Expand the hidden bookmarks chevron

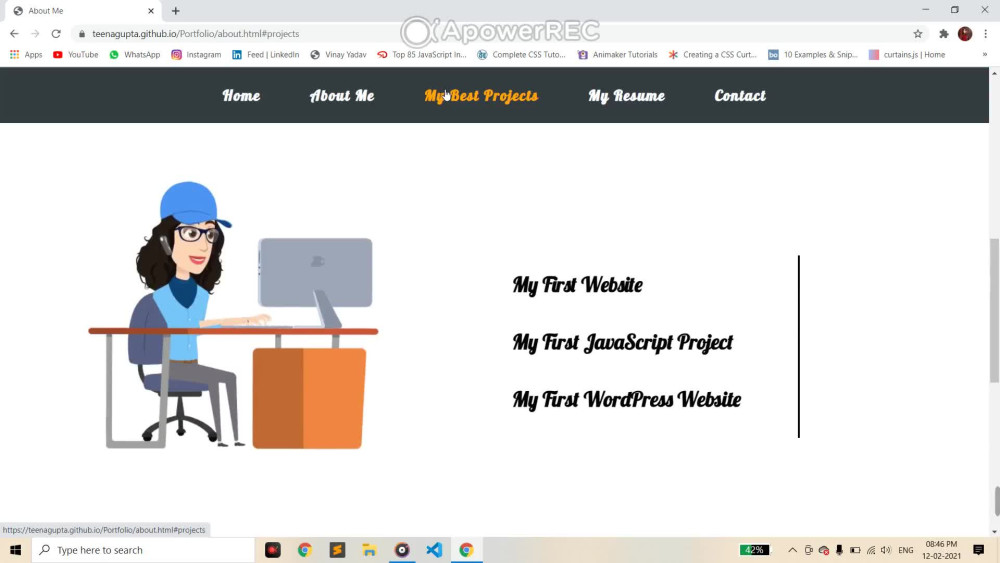coord(985,55)
